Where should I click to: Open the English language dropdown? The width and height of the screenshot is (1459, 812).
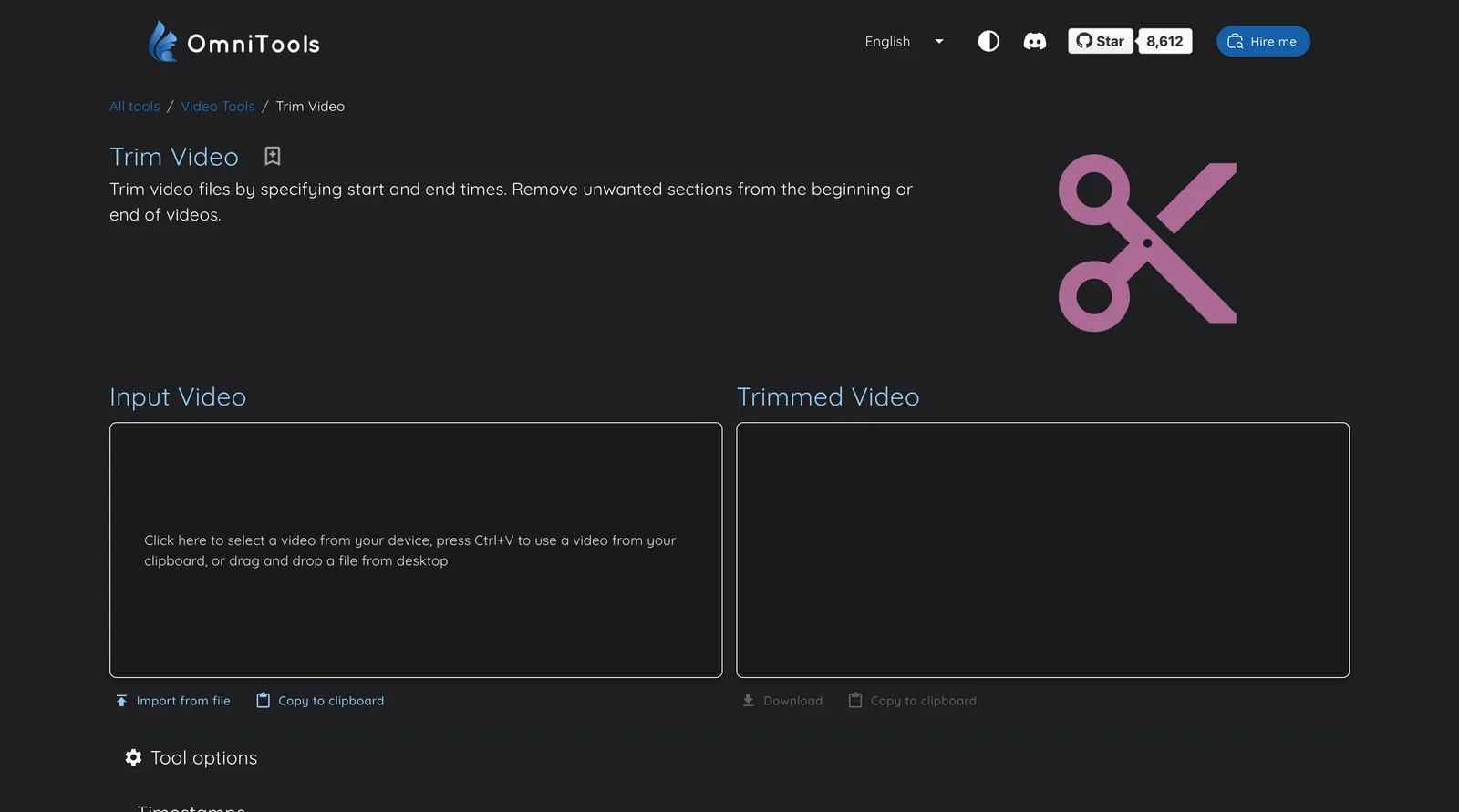887,41
